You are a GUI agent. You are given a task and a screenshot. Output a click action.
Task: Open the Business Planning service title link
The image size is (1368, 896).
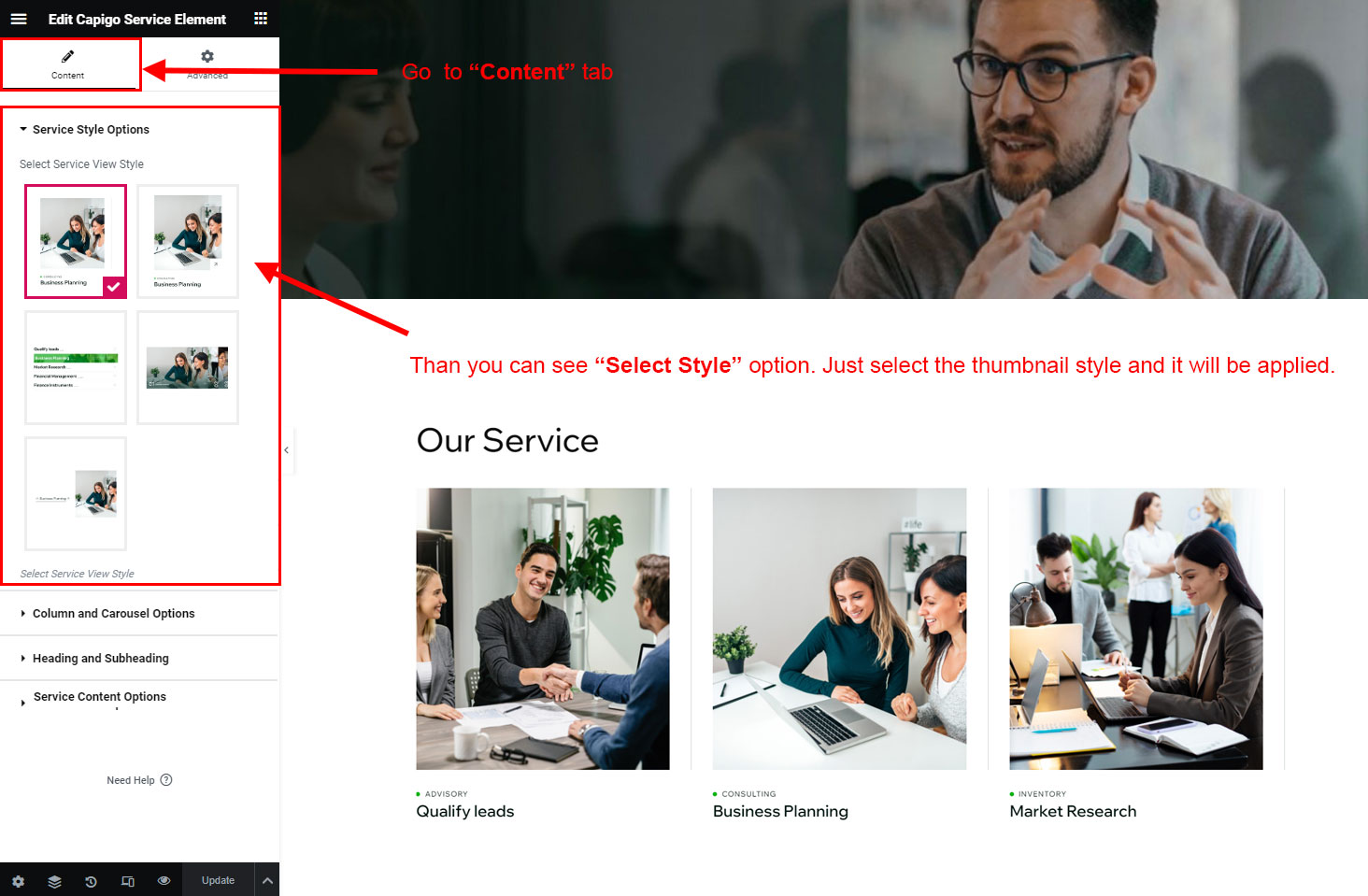point(780,812)
